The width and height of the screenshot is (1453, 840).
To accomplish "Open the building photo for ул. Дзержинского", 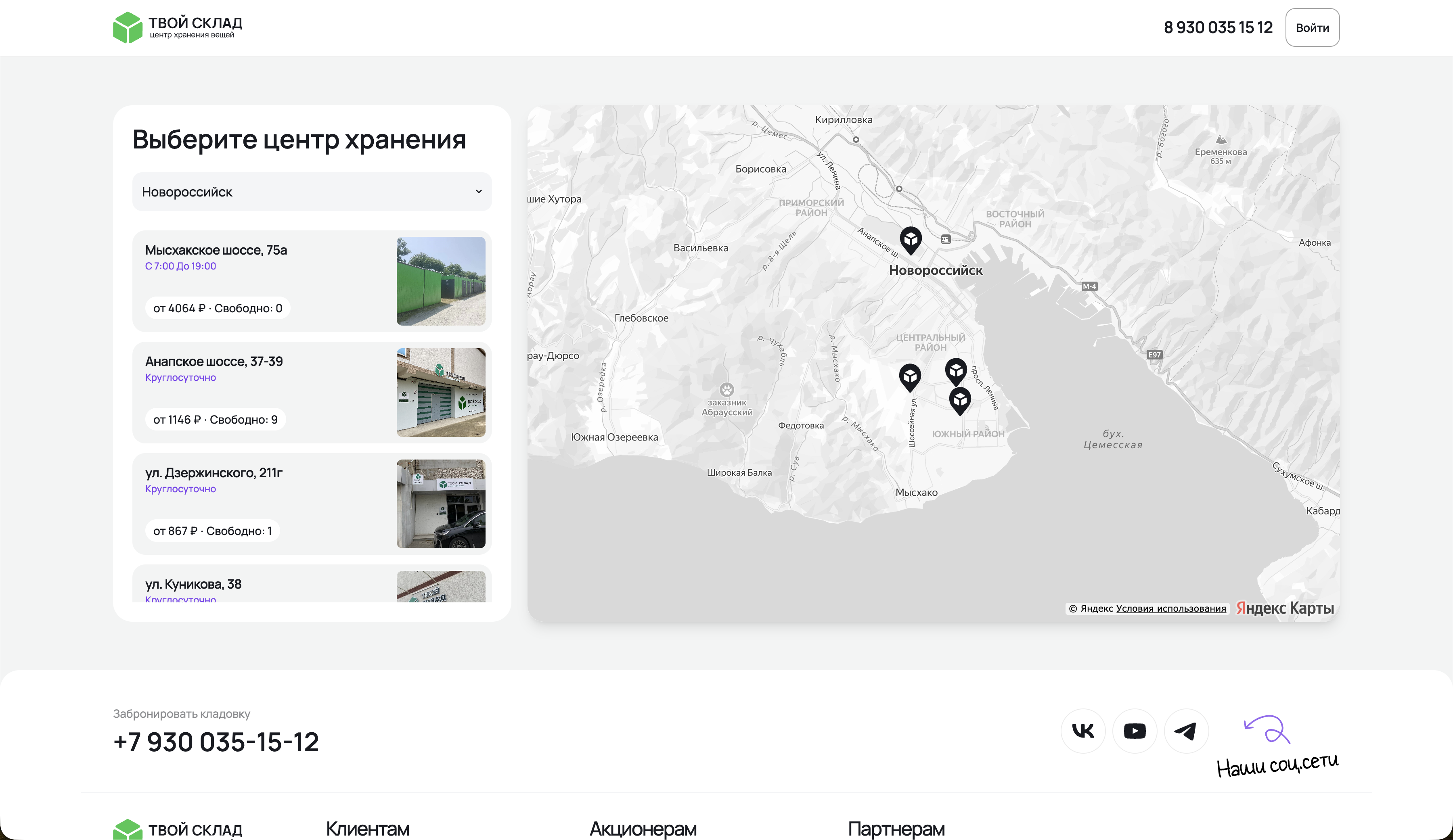I will point(440,503).
